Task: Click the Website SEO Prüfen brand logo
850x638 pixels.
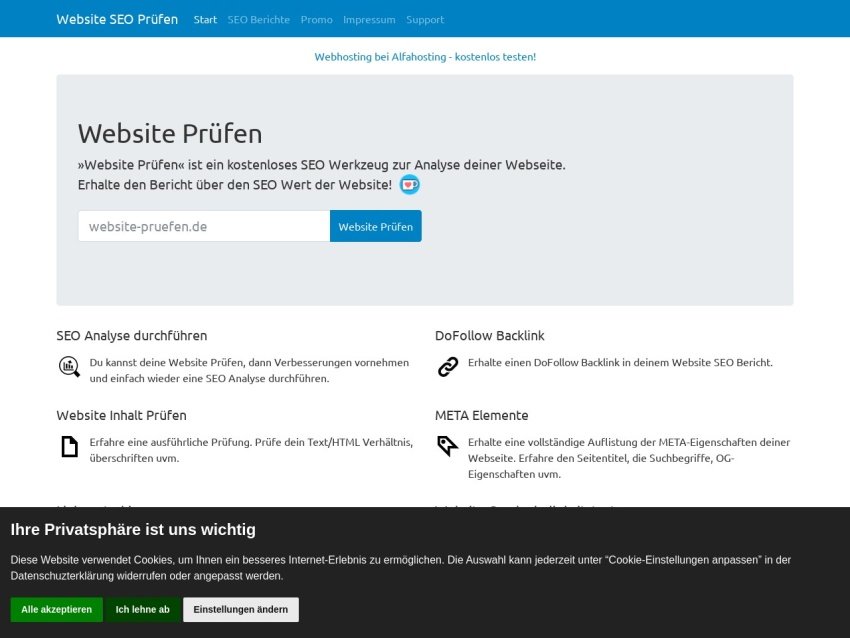Action: point(117,19)
